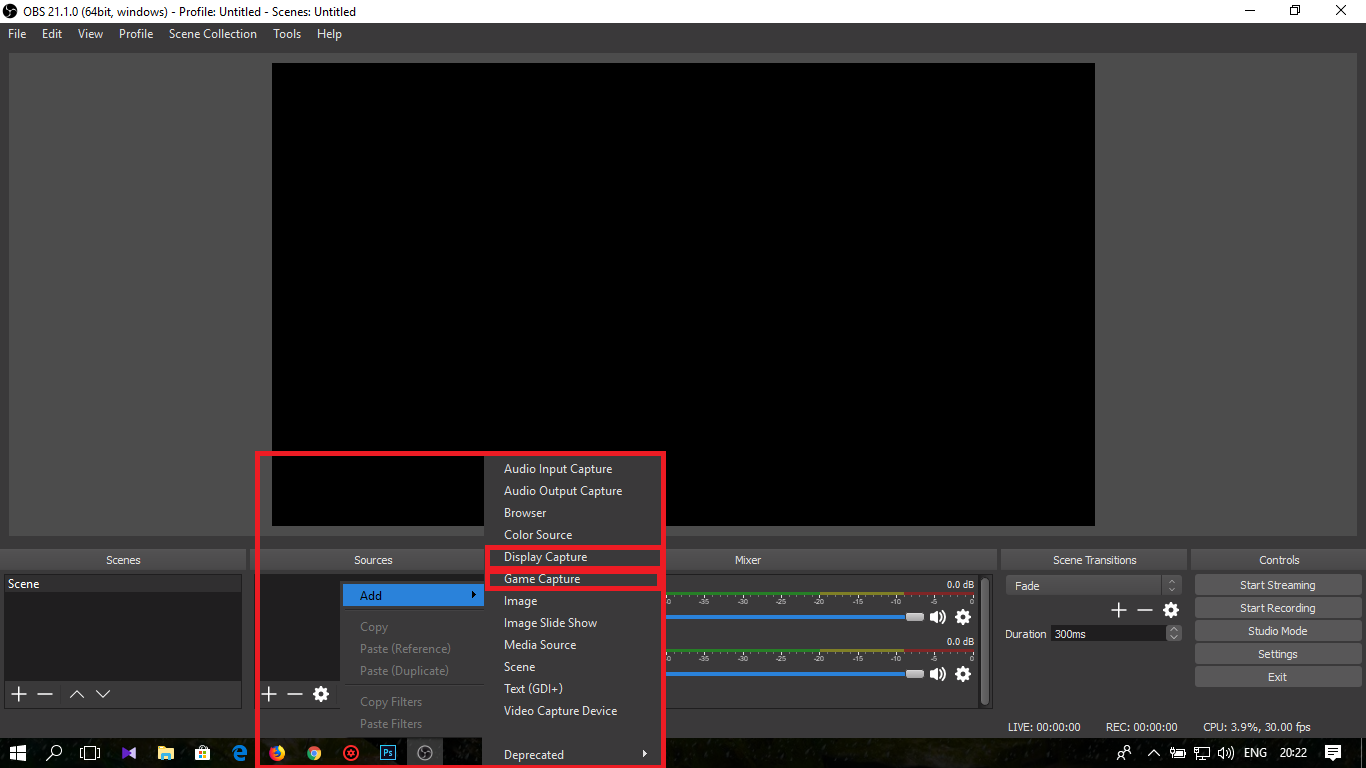Open the Fade transition dropdown

click(1093, 586)
